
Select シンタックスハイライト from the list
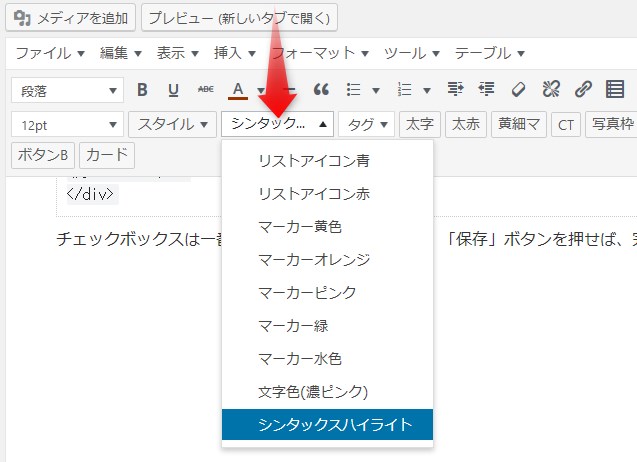(x=327, y=425)
